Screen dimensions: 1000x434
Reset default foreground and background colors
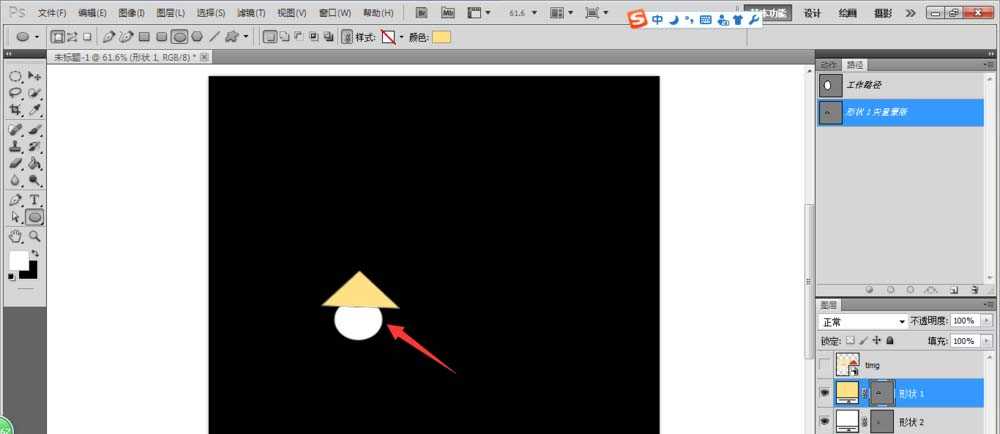click(x=11, y=277)
